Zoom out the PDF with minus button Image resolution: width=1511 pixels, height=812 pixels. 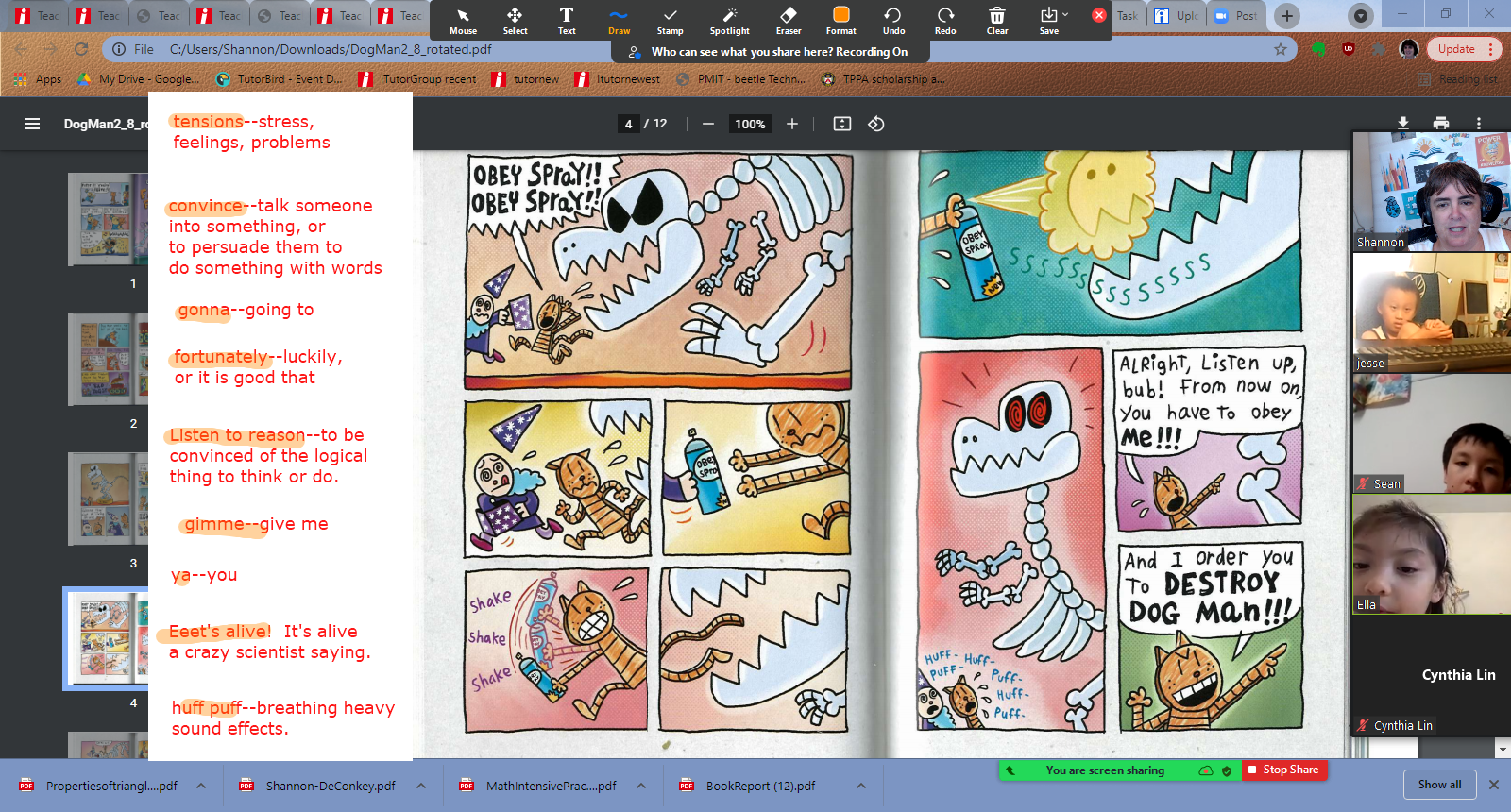point(708,124)
